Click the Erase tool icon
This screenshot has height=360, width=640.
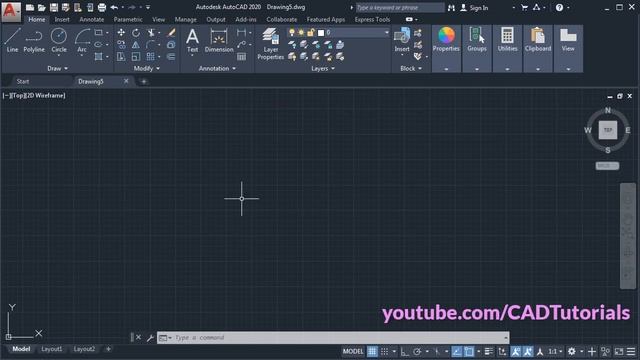tap(171, 33)
